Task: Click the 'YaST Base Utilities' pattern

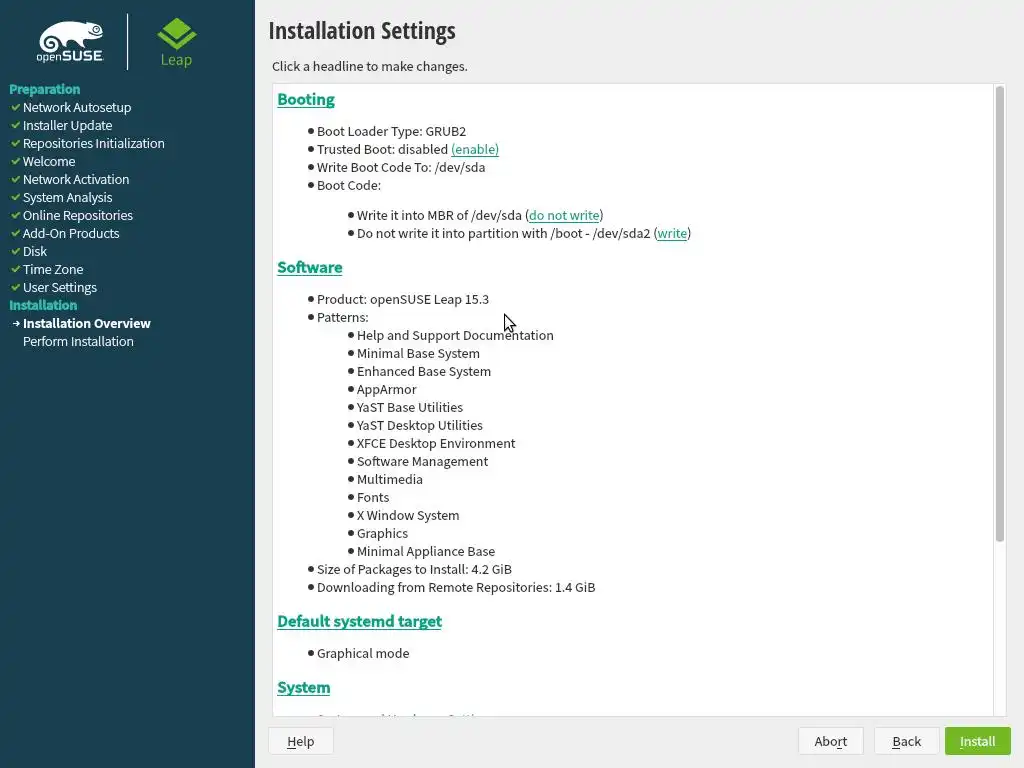Action: click(409, 408)
